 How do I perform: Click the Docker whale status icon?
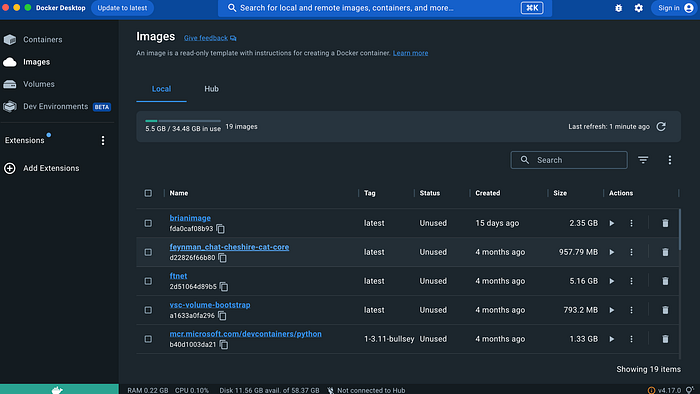(57, 390)
